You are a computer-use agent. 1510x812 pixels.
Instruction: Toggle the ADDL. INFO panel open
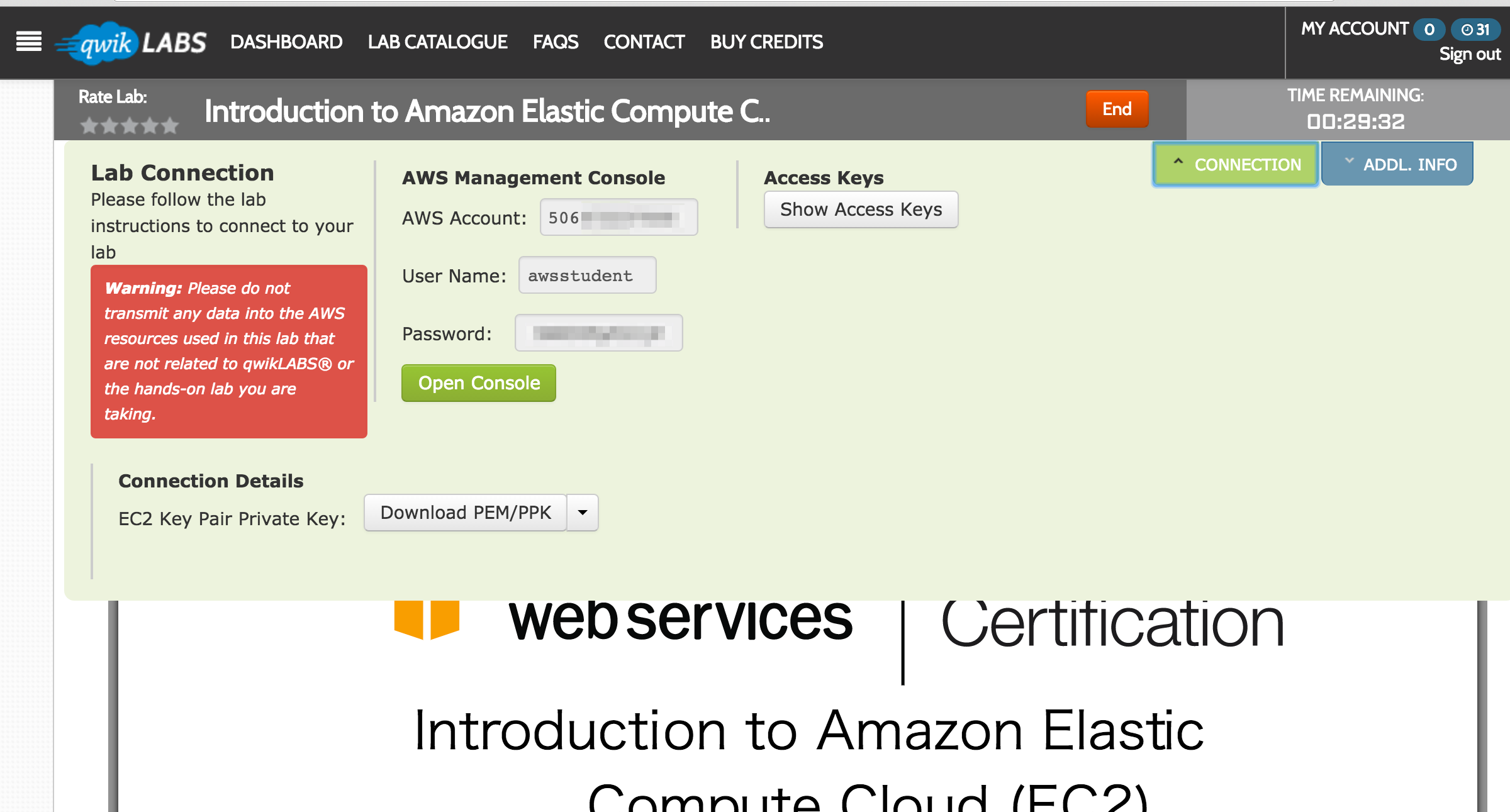click(x=1397, y=163)
